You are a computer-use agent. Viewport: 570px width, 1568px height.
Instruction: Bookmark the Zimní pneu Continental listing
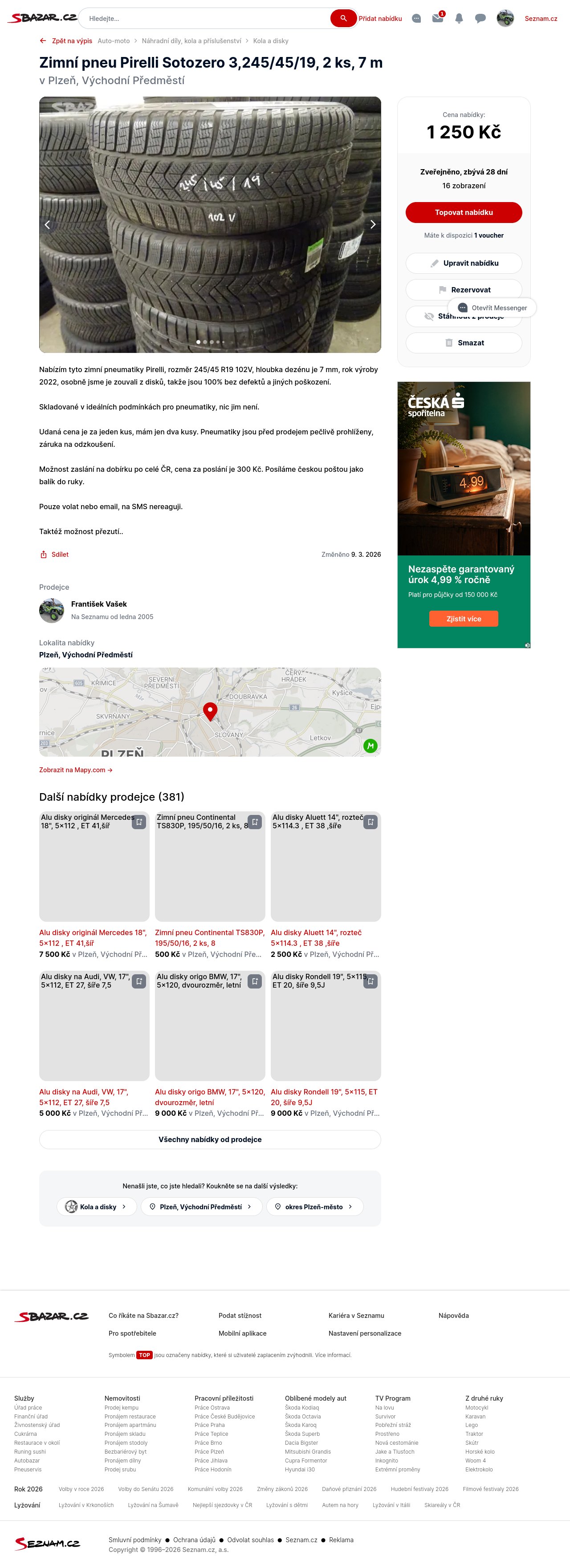255,822
